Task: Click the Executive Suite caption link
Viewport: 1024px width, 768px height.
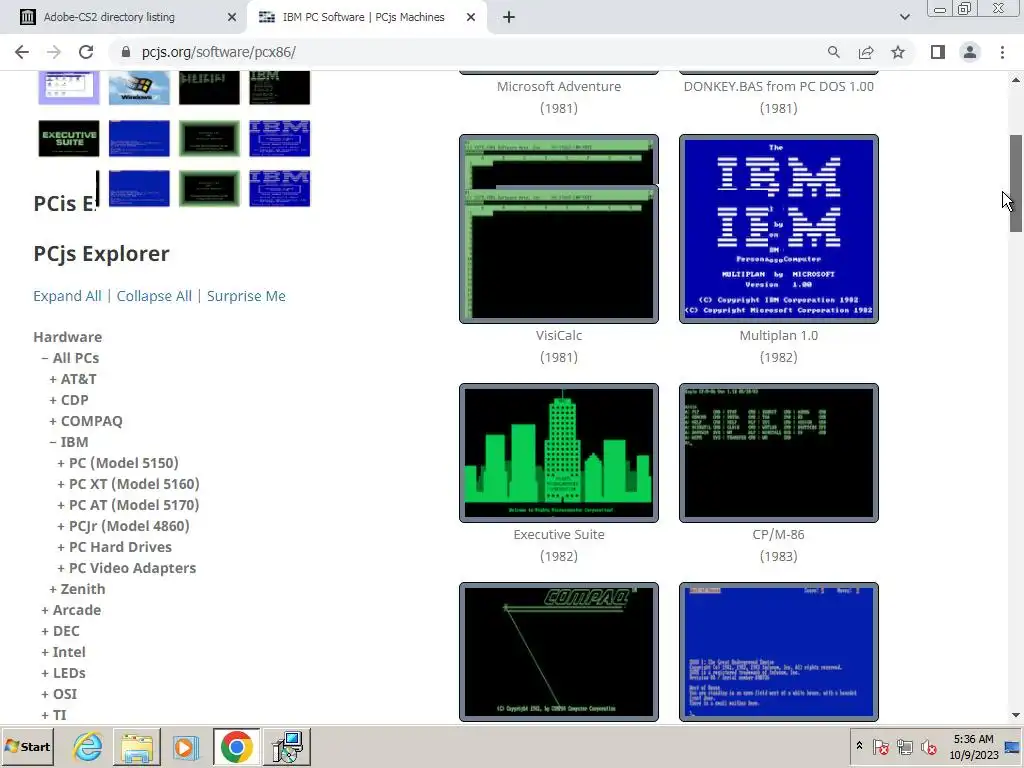Action: [x=559, y=534]
